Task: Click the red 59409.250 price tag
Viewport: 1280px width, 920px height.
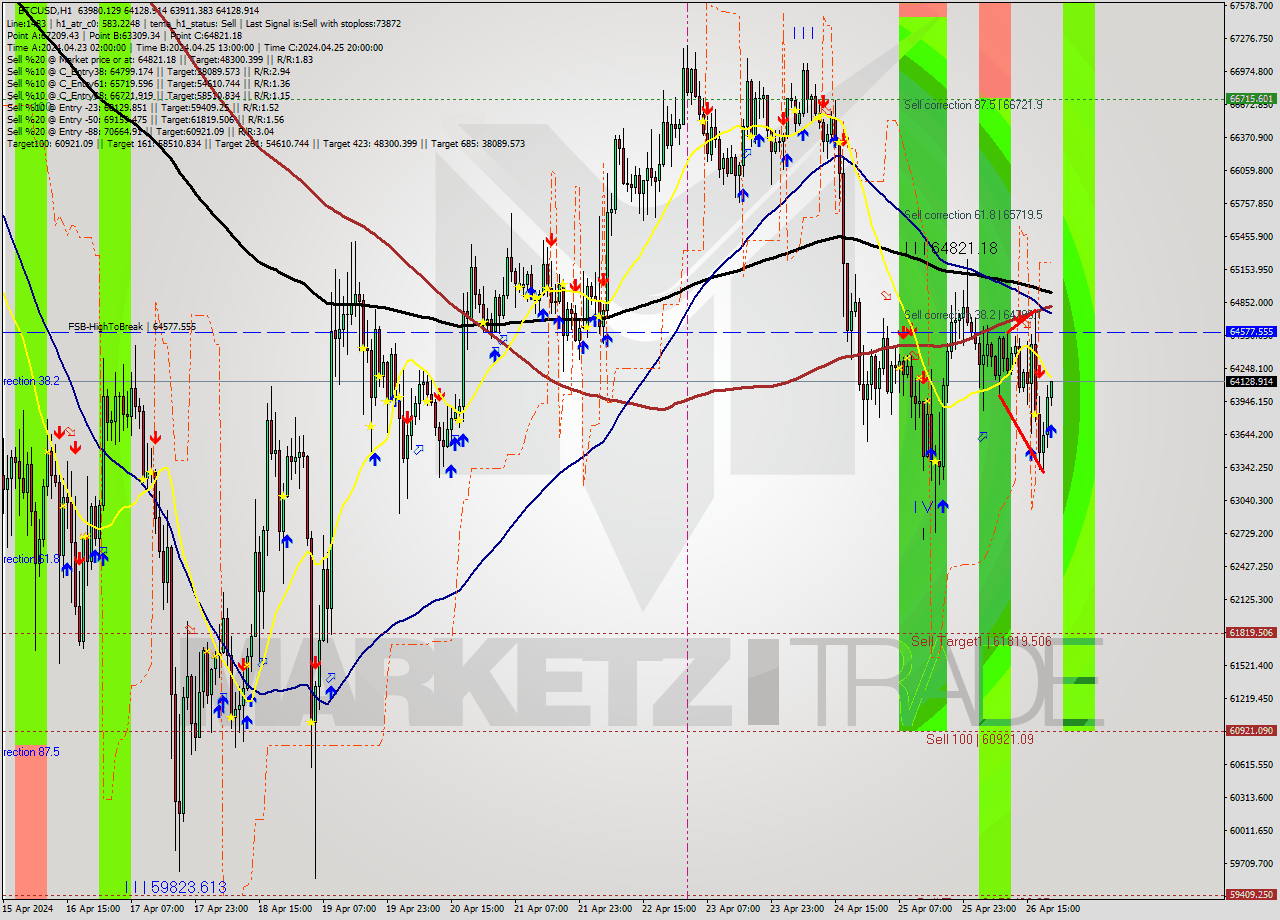Action: point(1251,895)
